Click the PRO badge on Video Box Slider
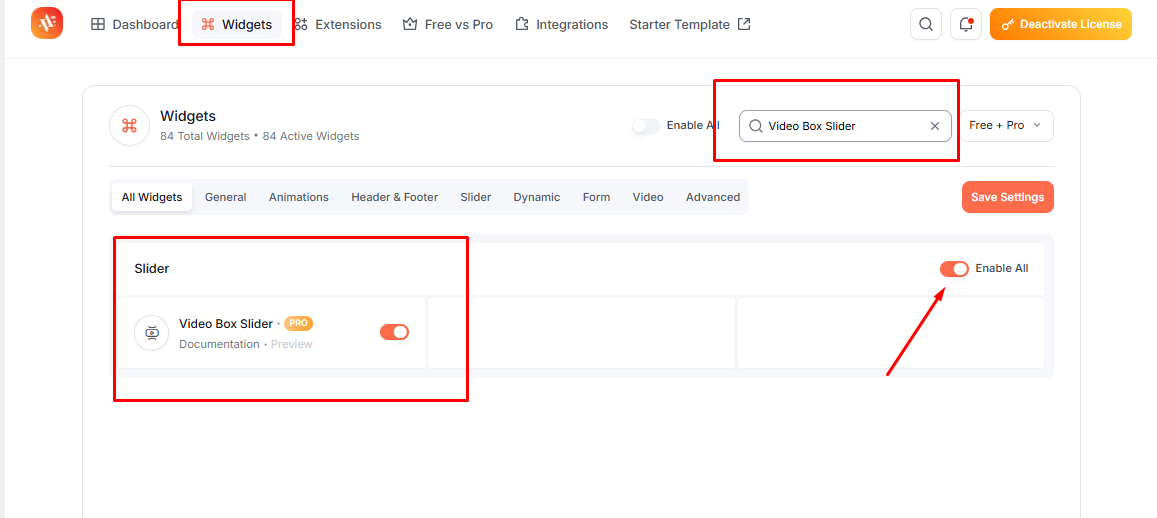Screen dimensions: 1157x518 pyautogui.click(x=299, y=323)
